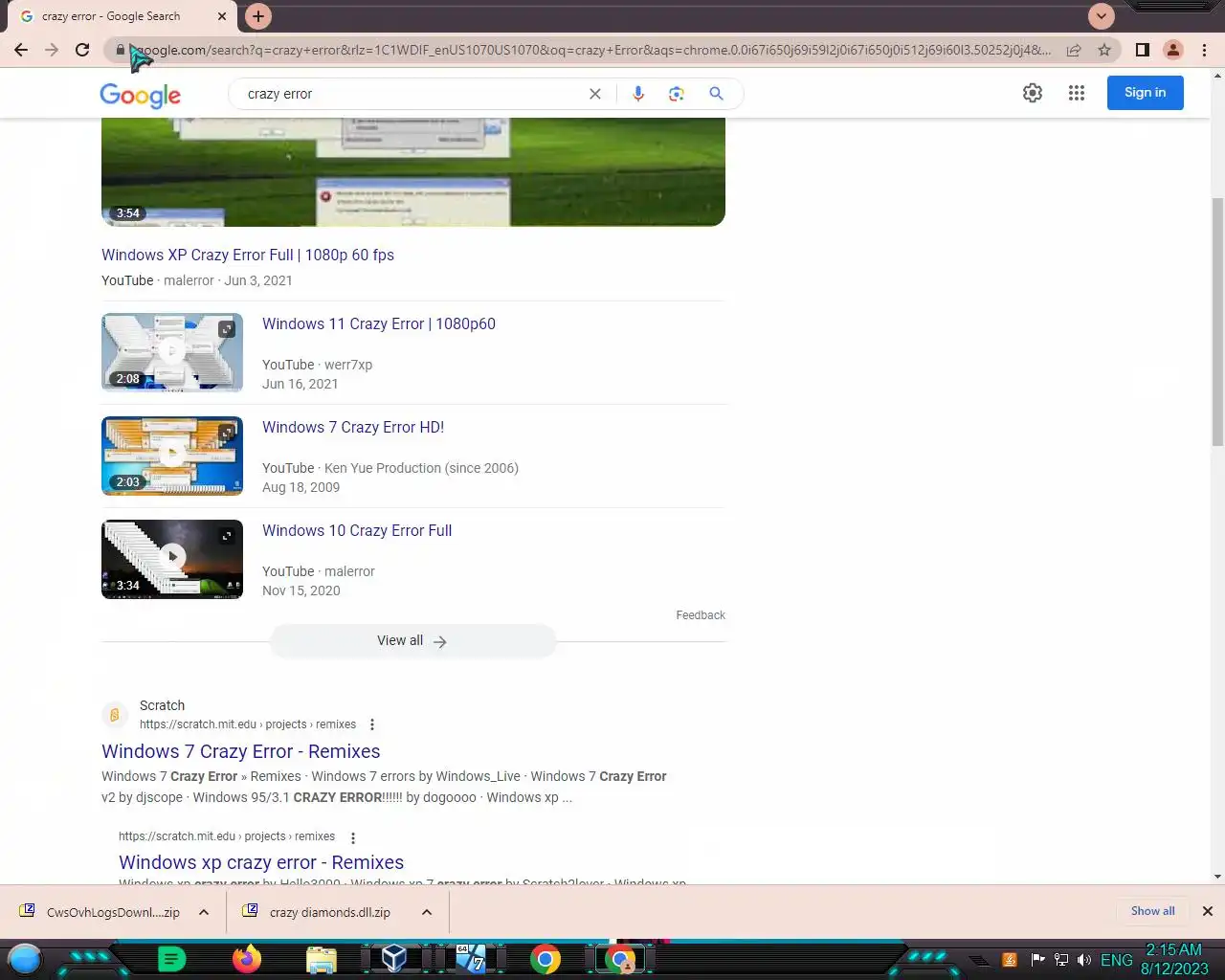Open Windows 7 Crazy Error HD! link
1225x980 pixels.
pyautogui.click(x=353, y=427)
